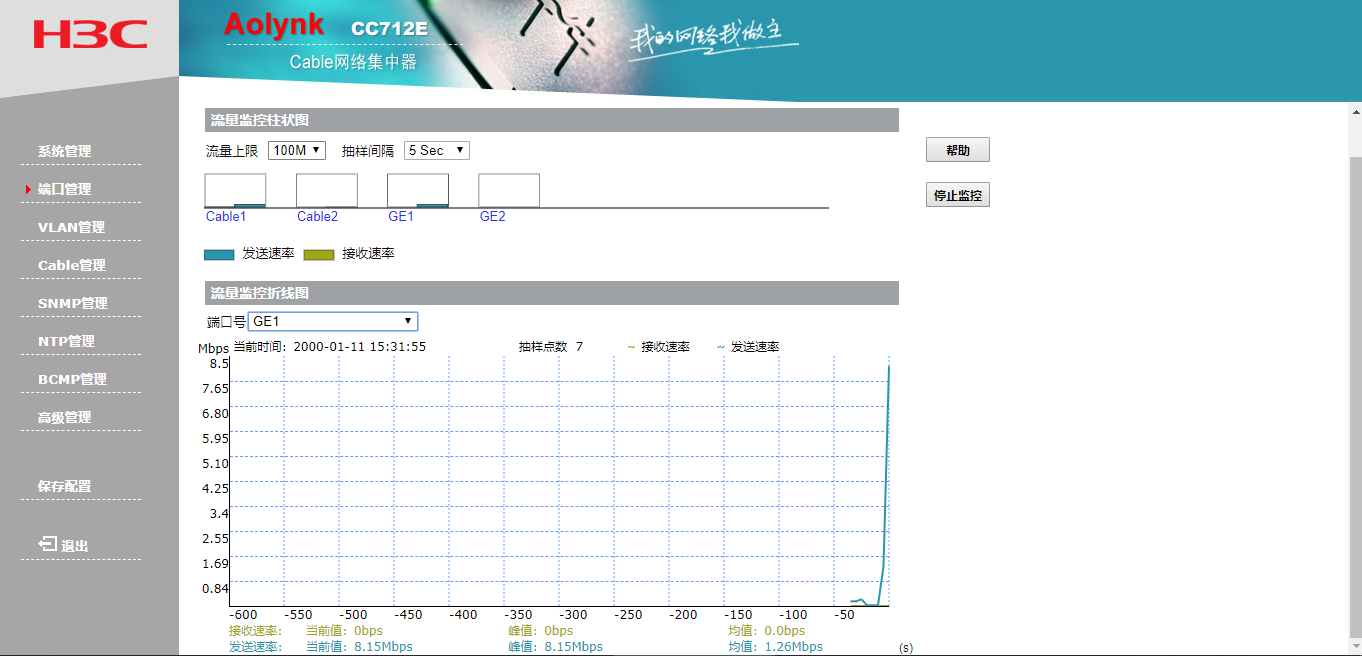Click the CC712E model name
The height and width of the screenshot is (656, 1362).
pyautogui.click(x=389, y=29)
